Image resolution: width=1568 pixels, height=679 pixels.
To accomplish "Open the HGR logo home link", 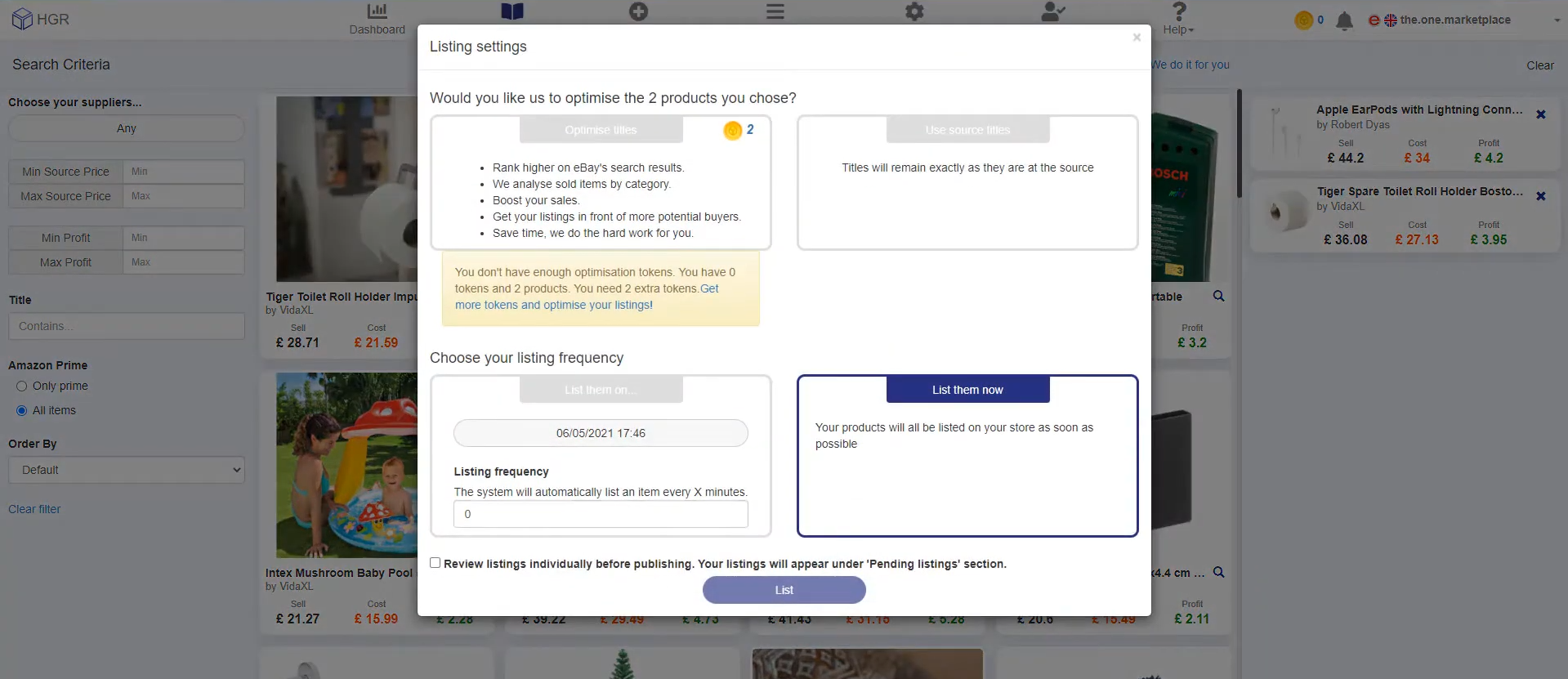I will point(40,19).
